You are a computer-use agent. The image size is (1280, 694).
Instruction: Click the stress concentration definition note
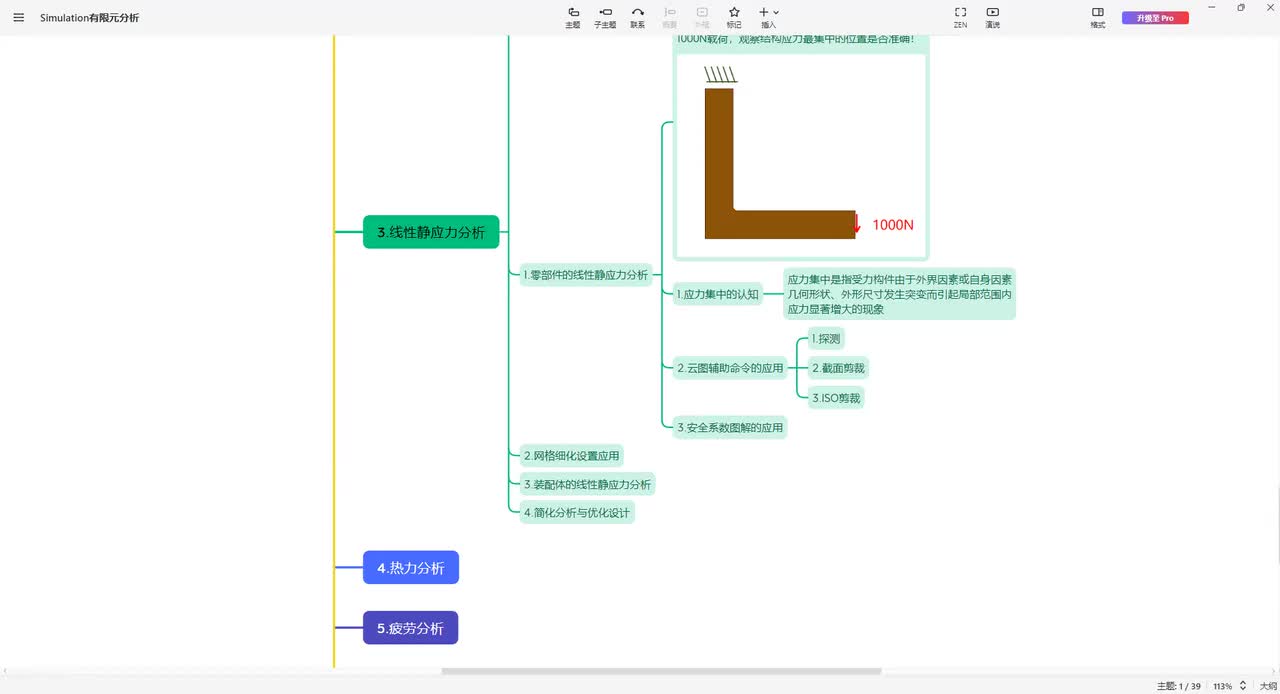900,294
